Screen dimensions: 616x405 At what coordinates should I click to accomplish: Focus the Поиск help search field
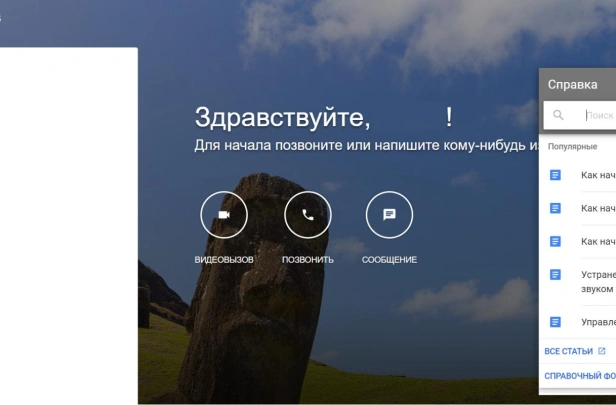pos(600,115)
